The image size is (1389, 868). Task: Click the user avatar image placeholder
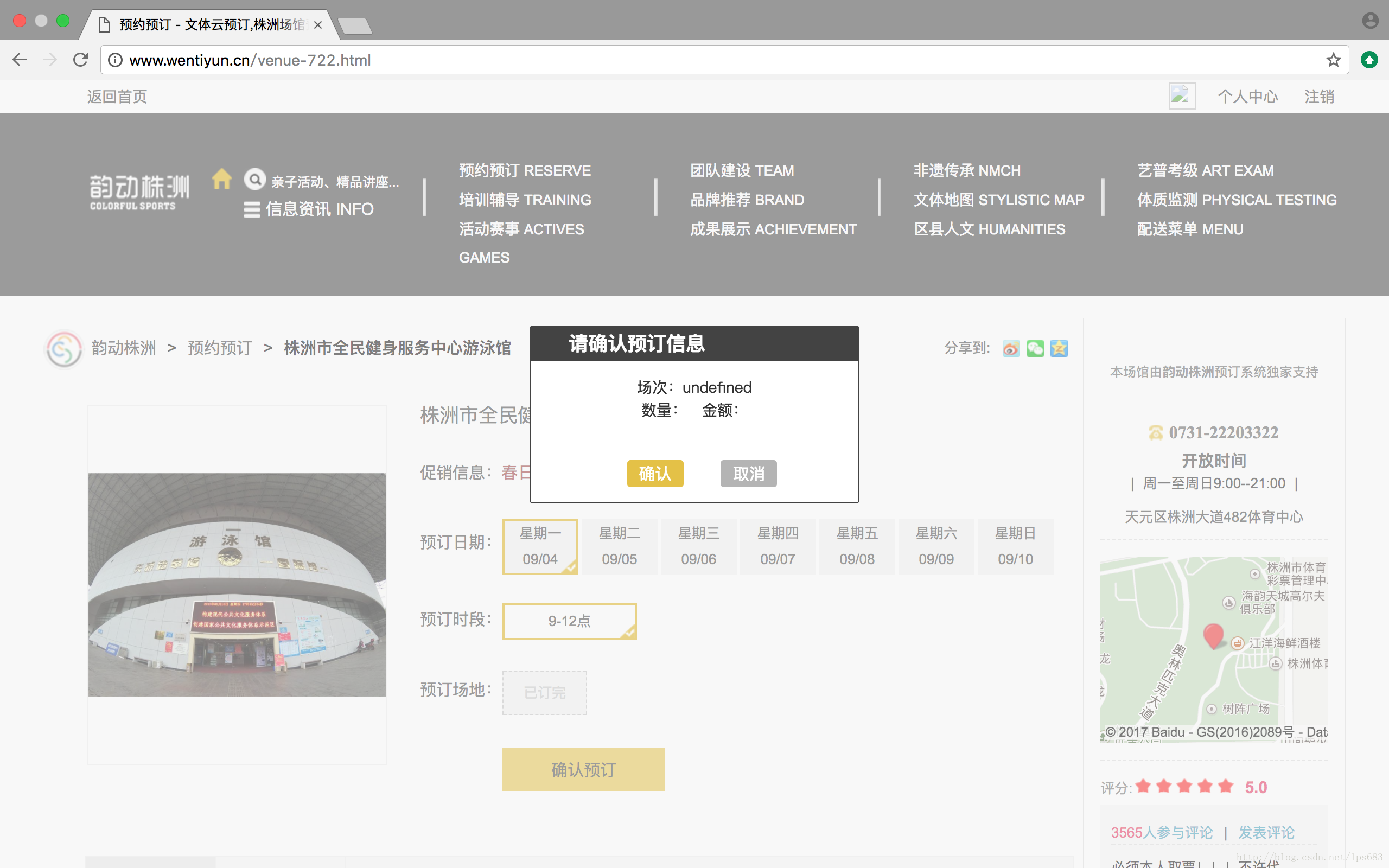coord(1182,96)
